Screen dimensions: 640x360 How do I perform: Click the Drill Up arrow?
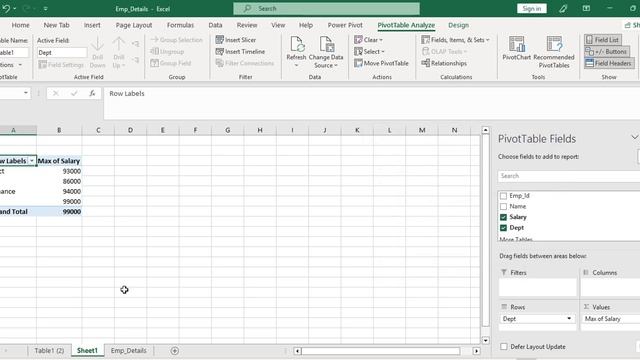[119, 52]
